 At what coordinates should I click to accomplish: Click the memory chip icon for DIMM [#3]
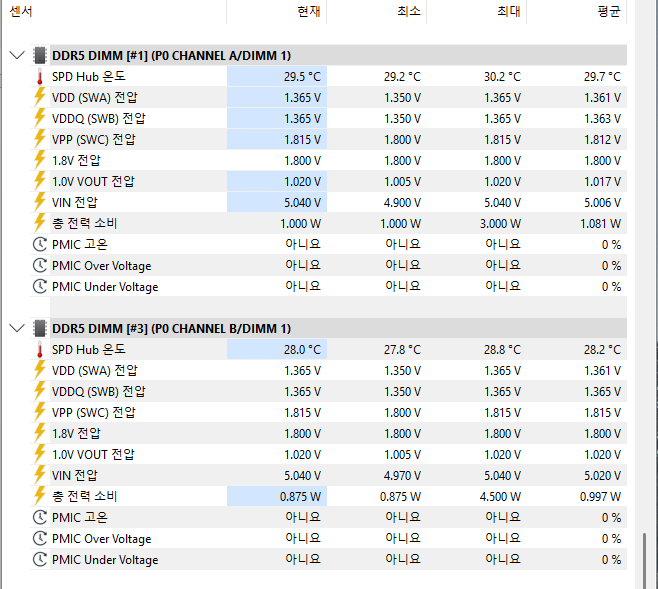tap(40, 328)
